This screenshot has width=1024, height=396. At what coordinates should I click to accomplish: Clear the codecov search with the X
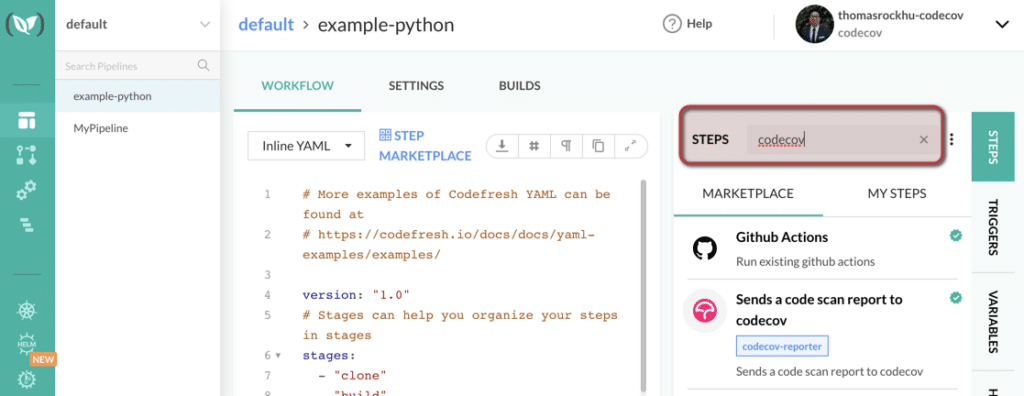pyautogui.click(x=923, y=139)
